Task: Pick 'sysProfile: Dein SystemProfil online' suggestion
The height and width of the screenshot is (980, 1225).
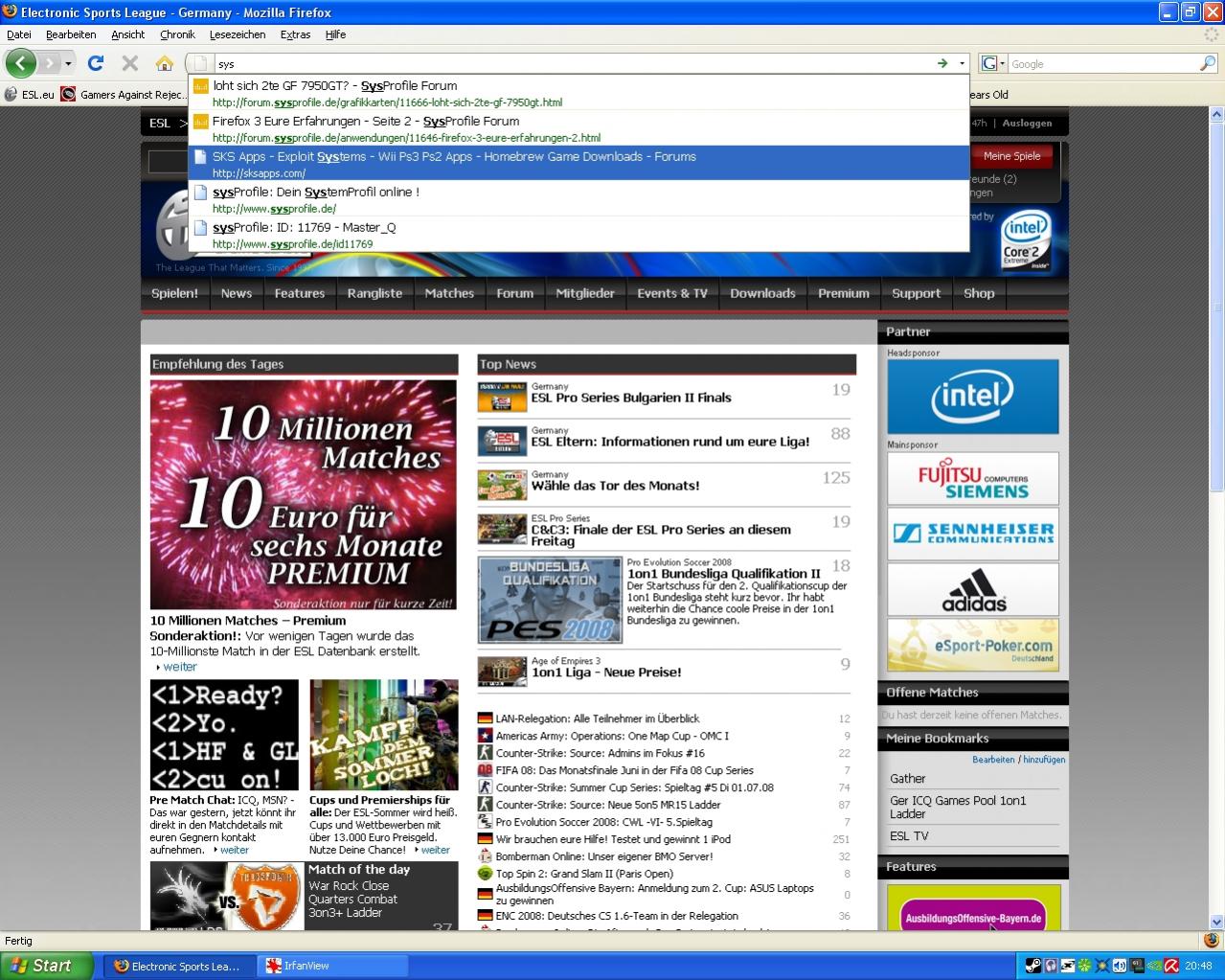Action: coord(578,199)
